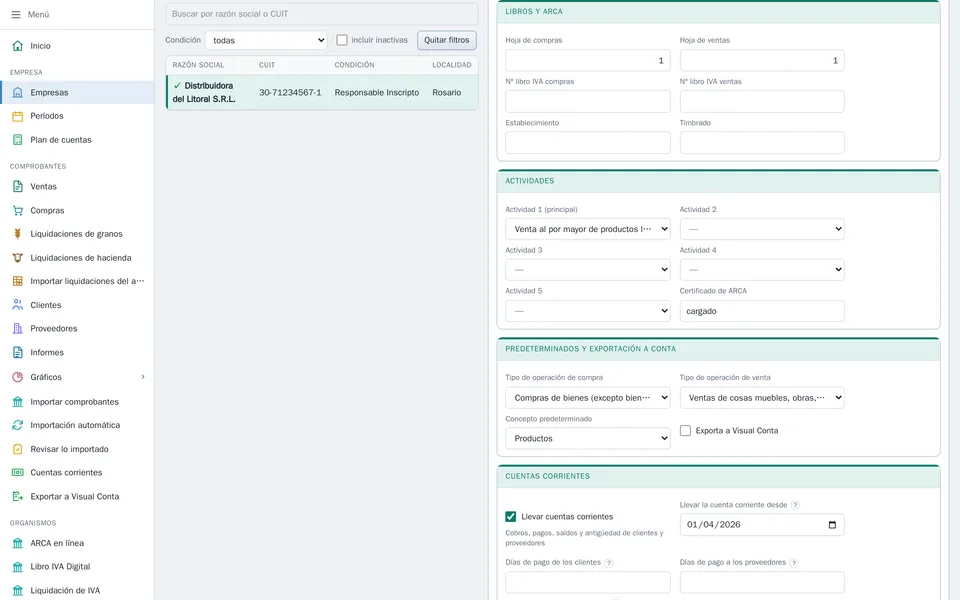Click the Proveedores building icon
The width and height of the screenshot is (960, 600).
(18, 329)
